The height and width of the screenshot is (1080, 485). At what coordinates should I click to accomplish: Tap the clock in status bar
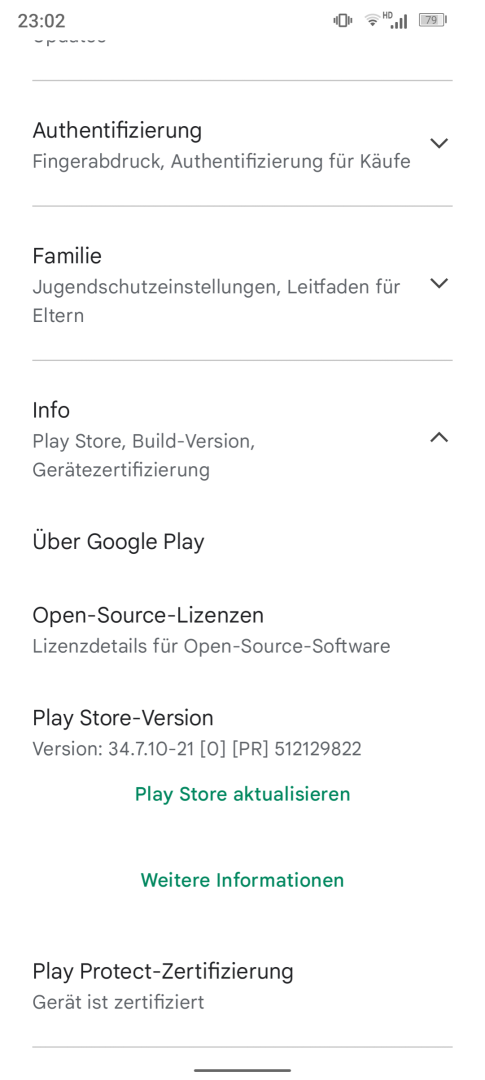coord(40,21)
